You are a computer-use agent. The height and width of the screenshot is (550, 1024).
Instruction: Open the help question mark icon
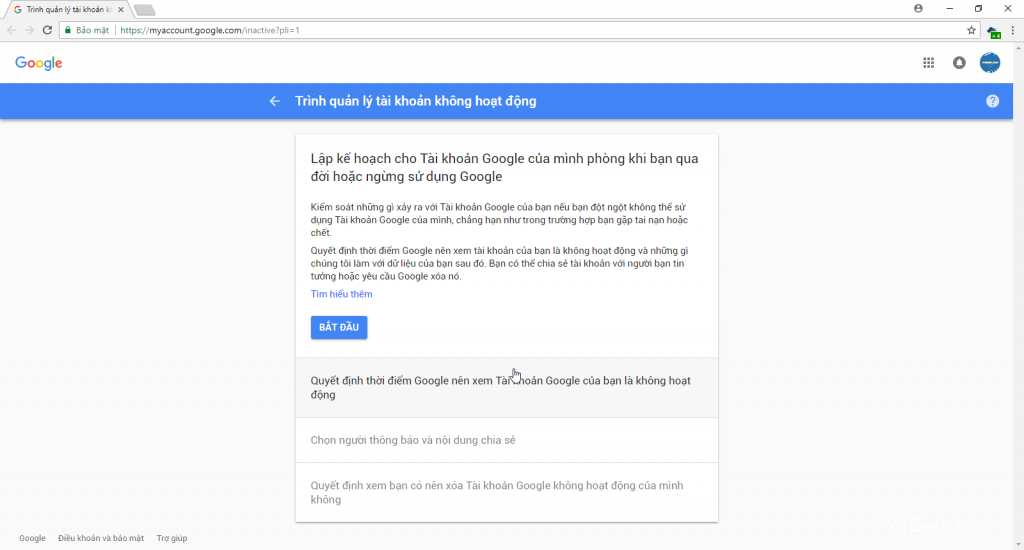point(992,101)
